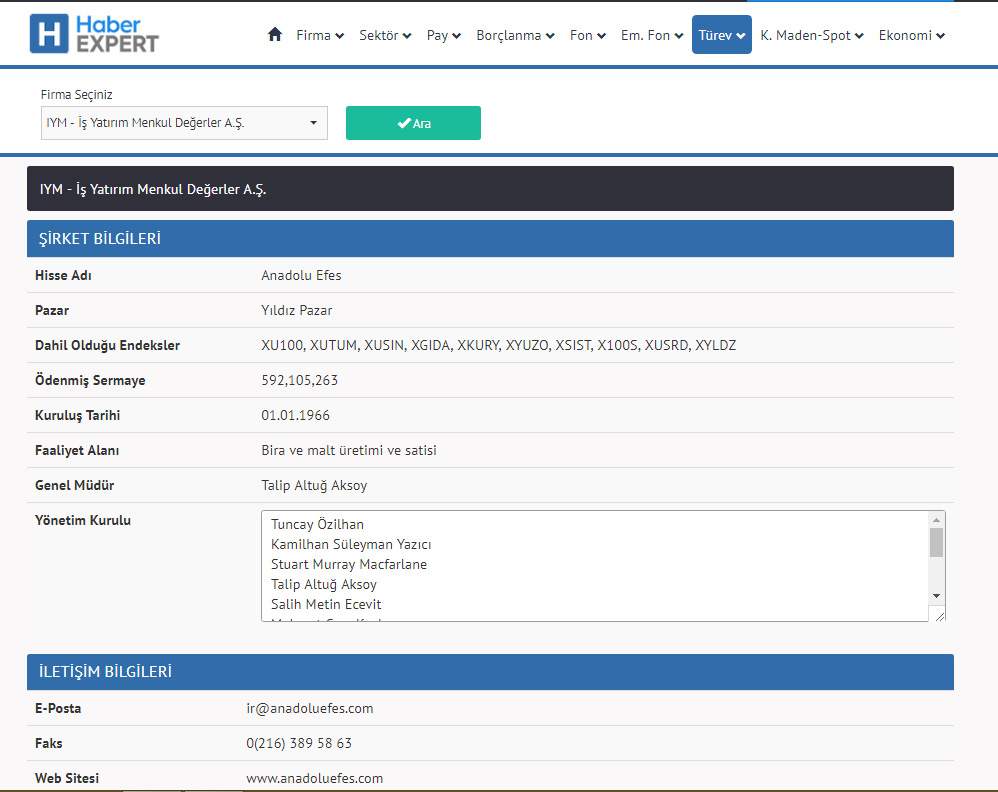The width and height of the screenshot is (998, 792).
Task: Click the green Ara search button
Action: point(413,123)
